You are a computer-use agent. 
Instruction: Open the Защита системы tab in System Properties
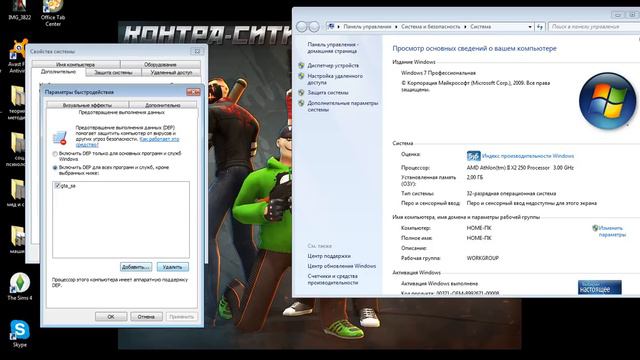tap(113, 73)
